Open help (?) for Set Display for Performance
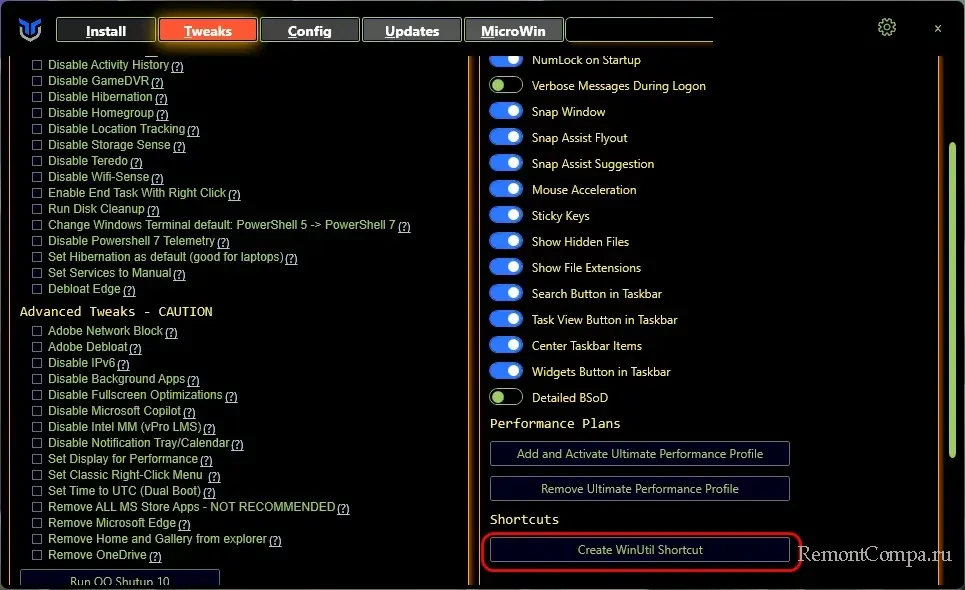 pyautogui.click(x=206, y=460)
